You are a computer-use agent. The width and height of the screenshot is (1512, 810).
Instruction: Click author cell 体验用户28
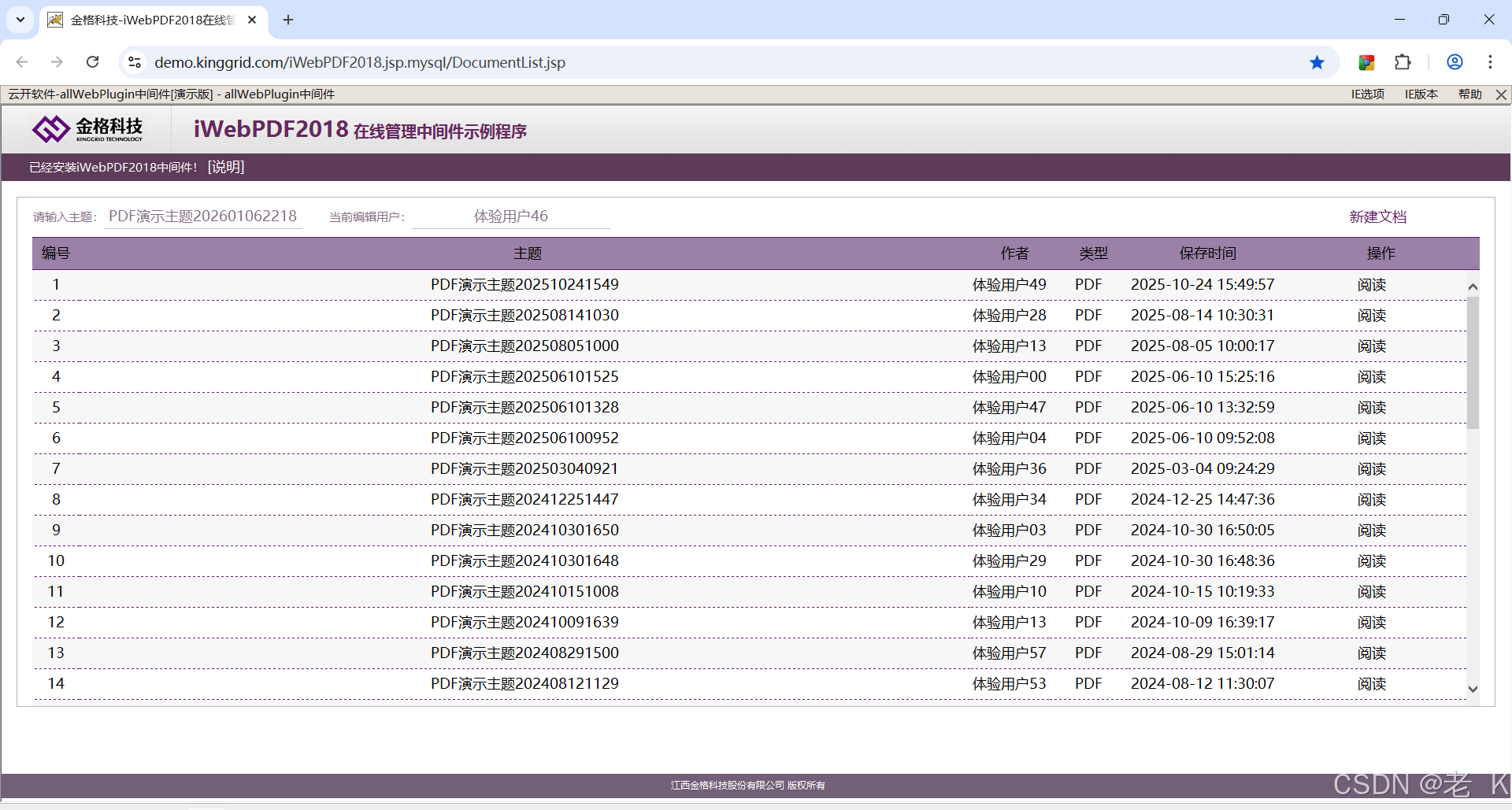(1009, 316)
